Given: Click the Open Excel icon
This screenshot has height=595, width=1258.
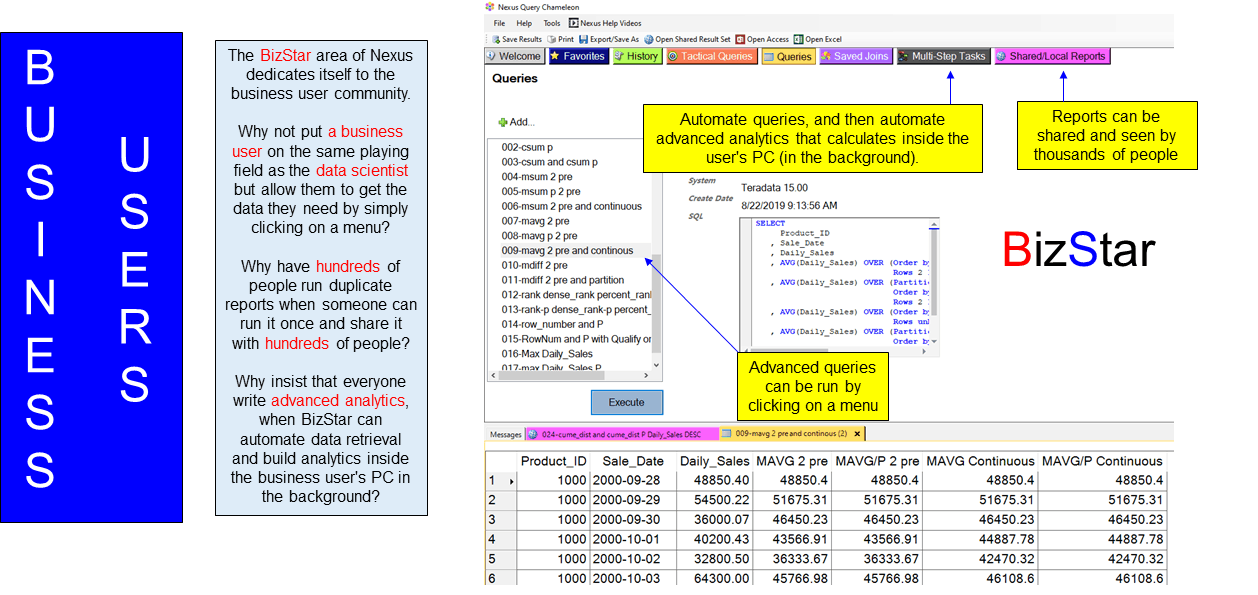Looking at the screenshot, I should [x=798, y=40].
